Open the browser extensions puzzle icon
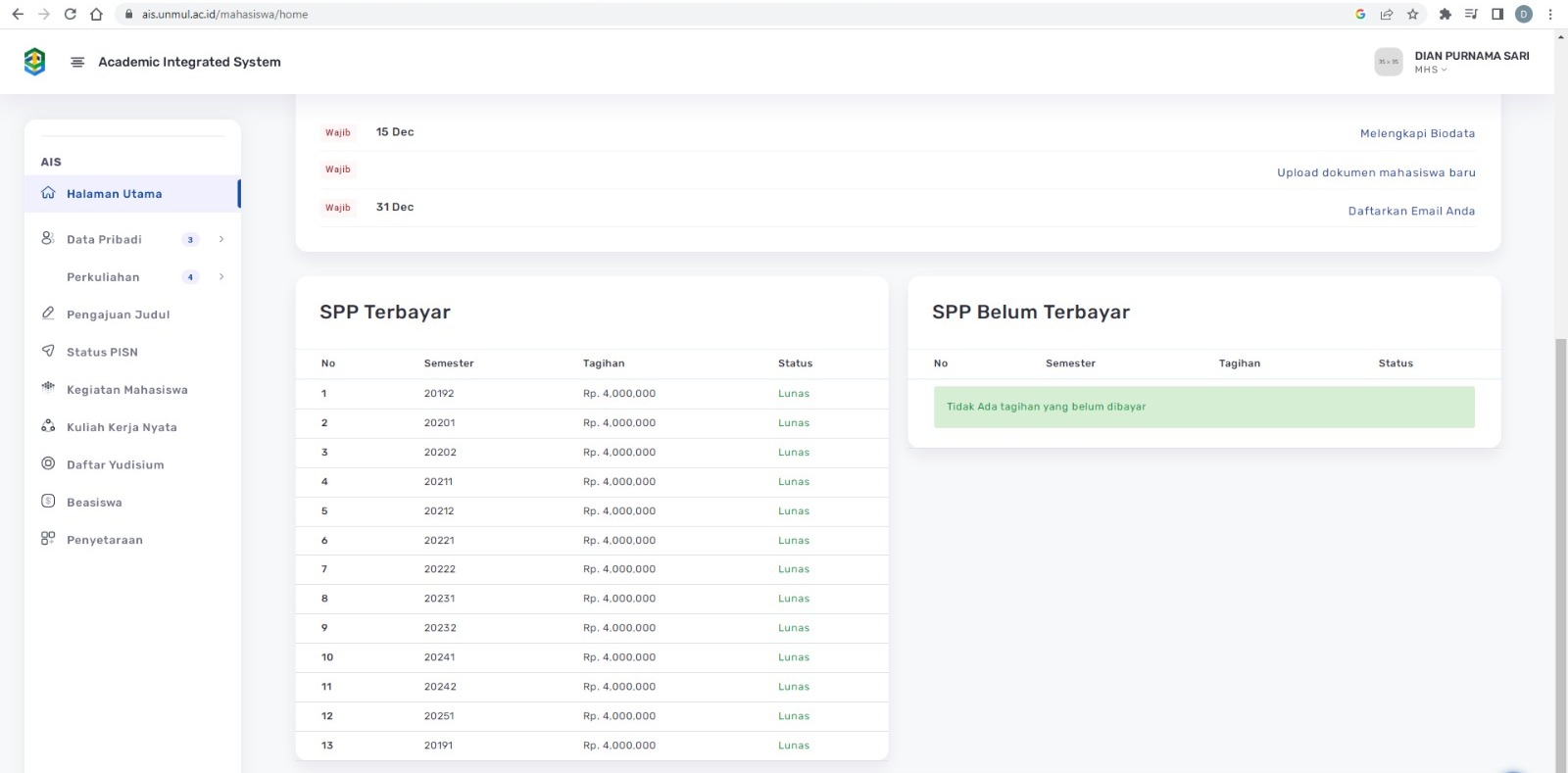This screenshot has width=1568, height=773. pos(1445,14)
